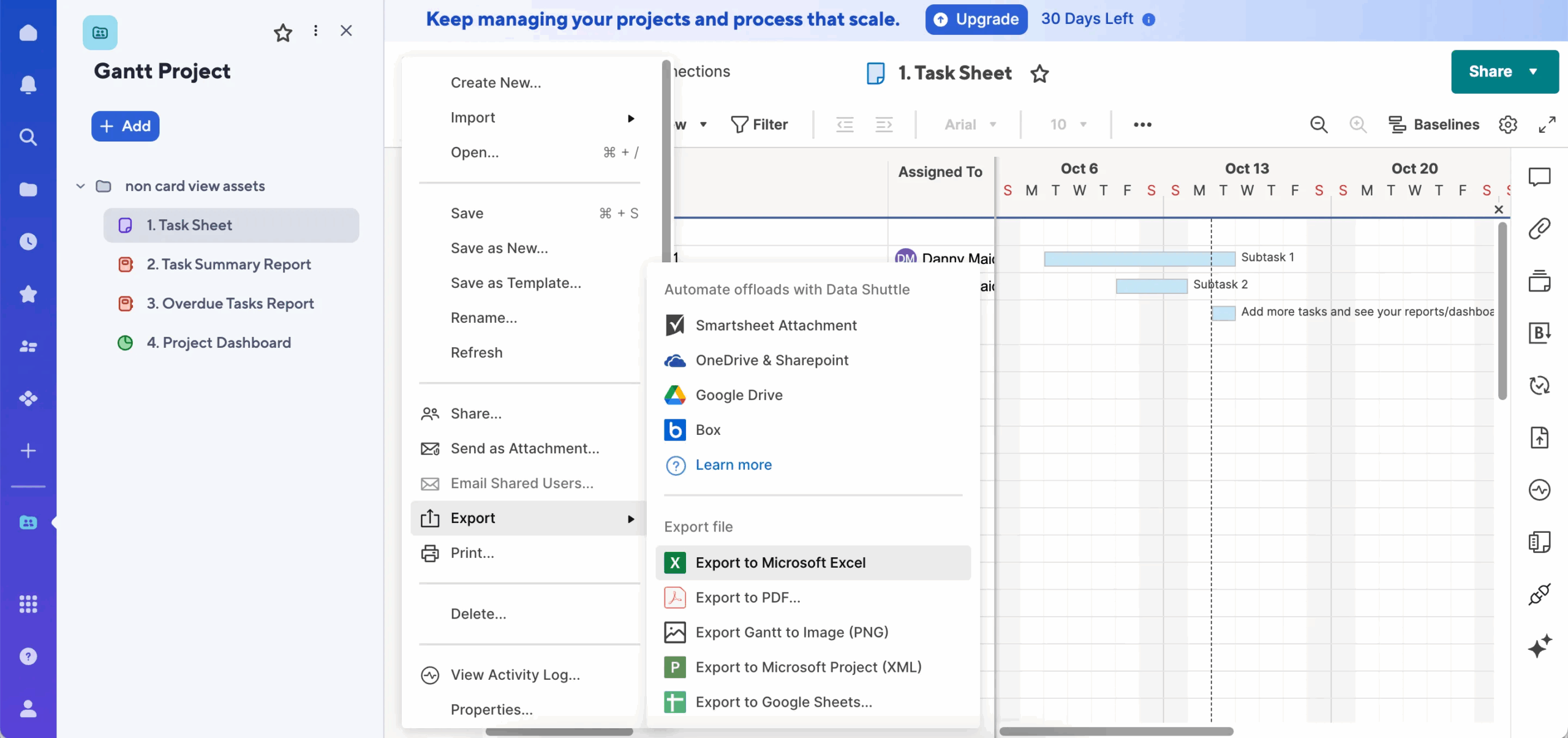The image size is (1568, 738).
Task: Collapse the non card view assets folder
Action: point(80,186)
